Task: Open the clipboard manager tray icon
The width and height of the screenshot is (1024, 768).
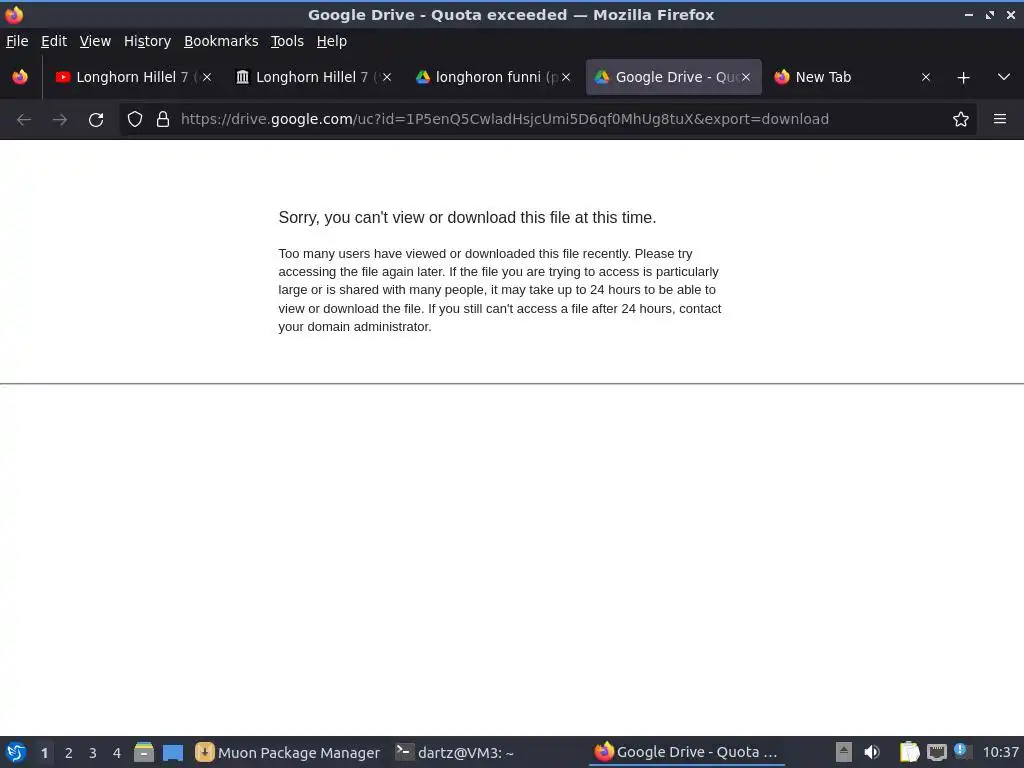Action: pos(909,752)
